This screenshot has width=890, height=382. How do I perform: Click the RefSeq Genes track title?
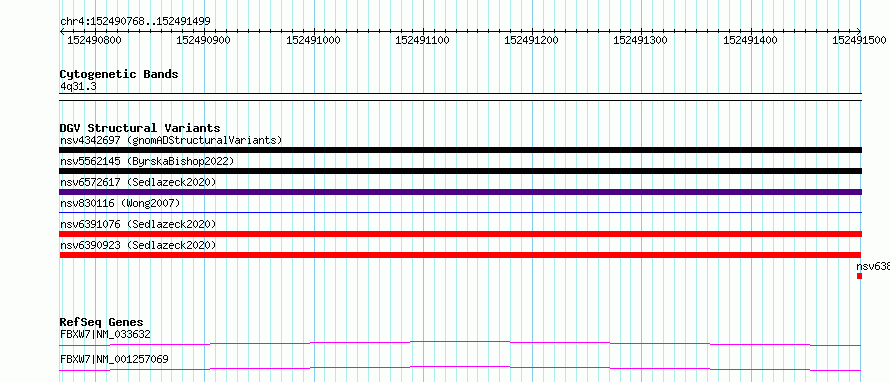point(102,322)
